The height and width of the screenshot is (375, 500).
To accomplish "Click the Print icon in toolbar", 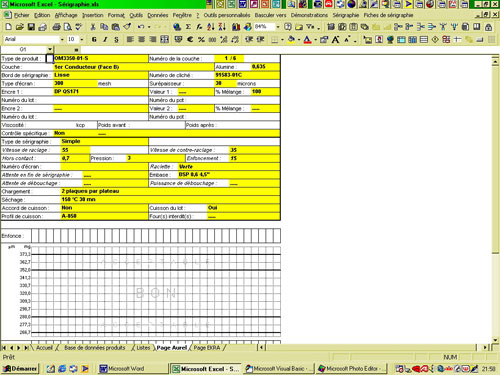I will coord(57,27).
